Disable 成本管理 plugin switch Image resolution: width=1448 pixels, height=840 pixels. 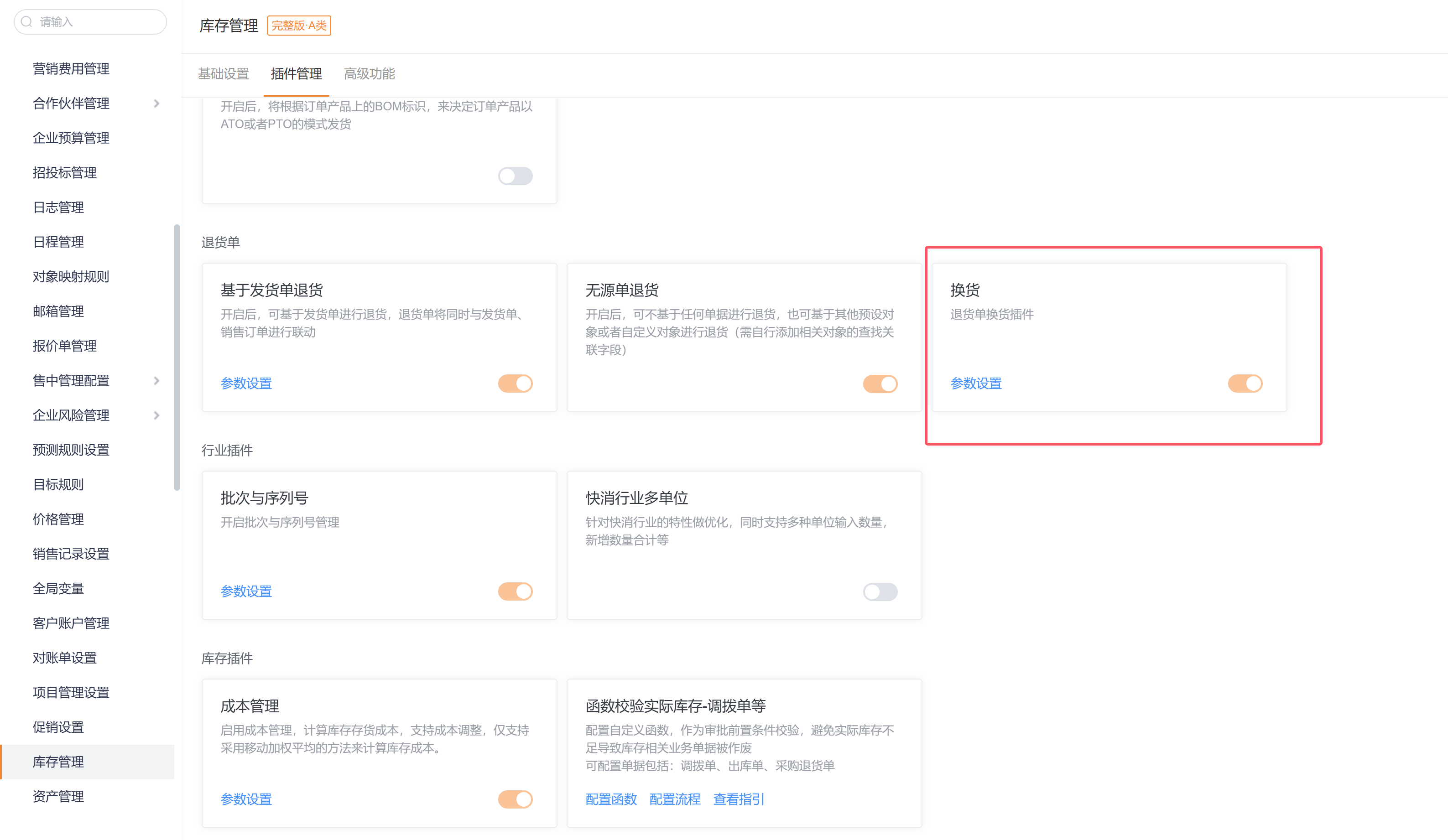515,799
